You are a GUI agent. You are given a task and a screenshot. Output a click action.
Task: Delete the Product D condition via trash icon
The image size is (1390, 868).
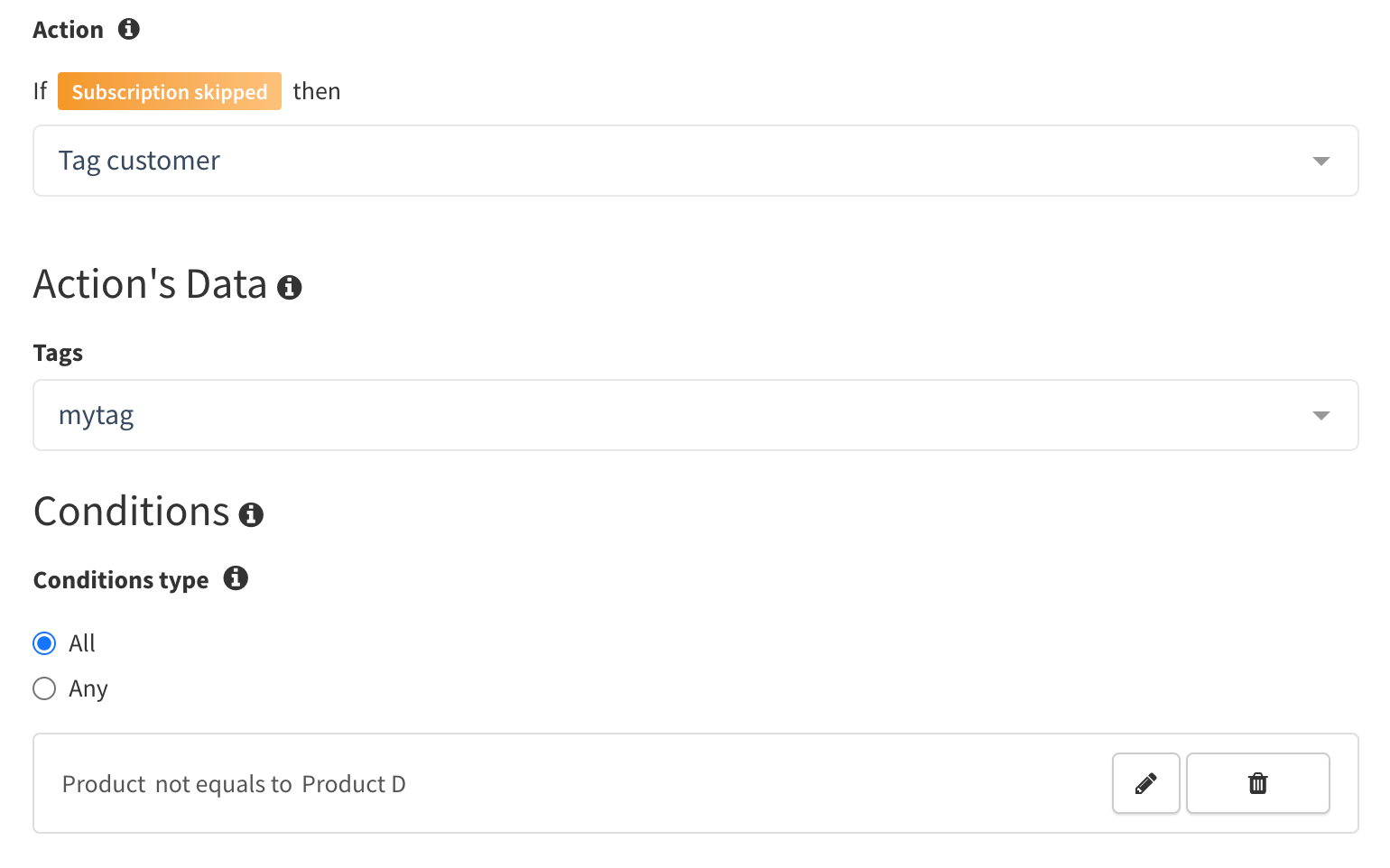pos(1258,783)
